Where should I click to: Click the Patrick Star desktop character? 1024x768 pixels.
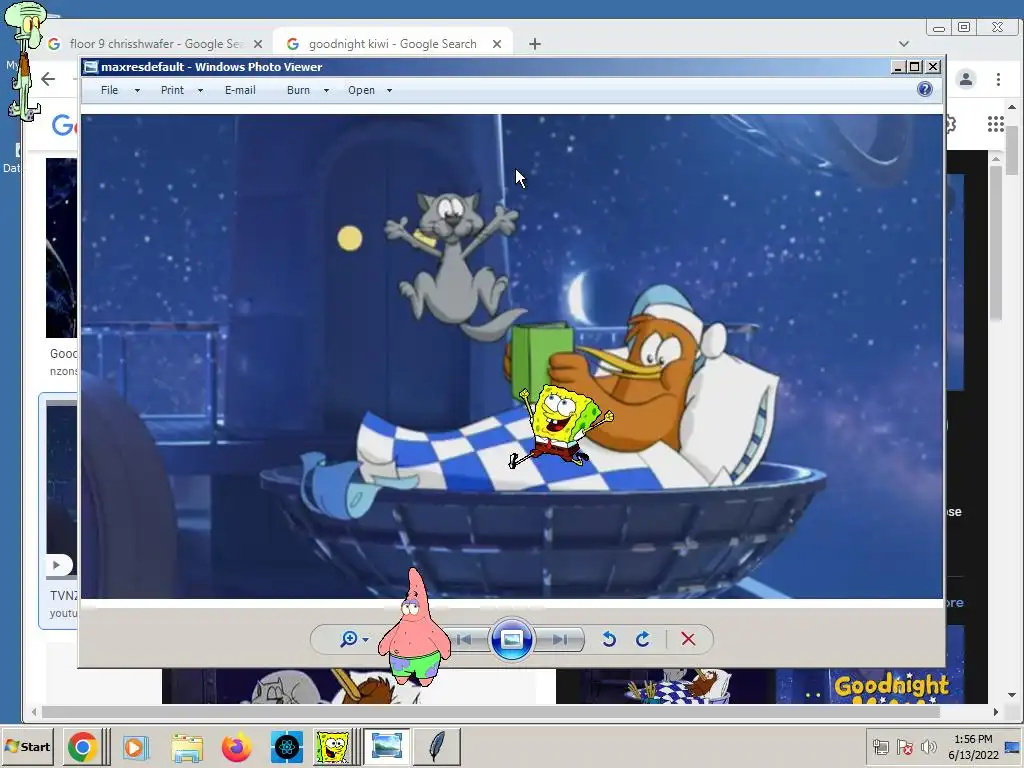[x=414, y=626]
